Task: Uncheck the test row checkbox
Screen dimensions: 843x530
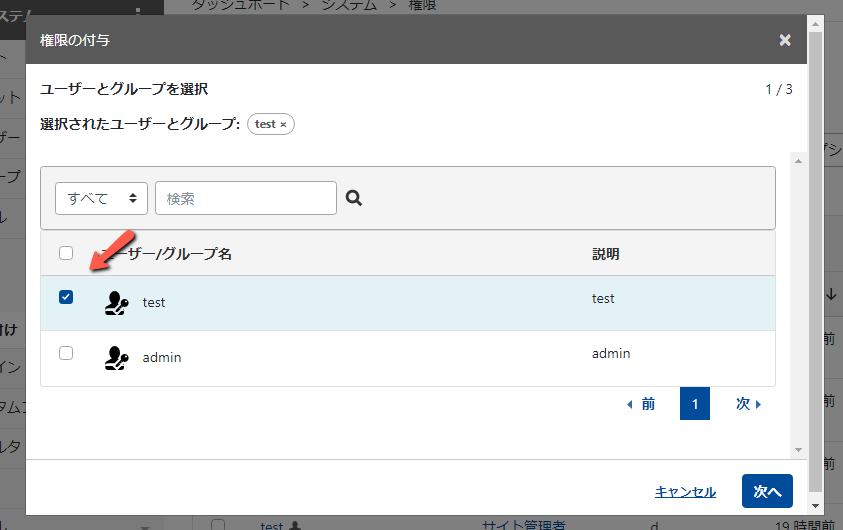Action: click(x=66, y=297)
